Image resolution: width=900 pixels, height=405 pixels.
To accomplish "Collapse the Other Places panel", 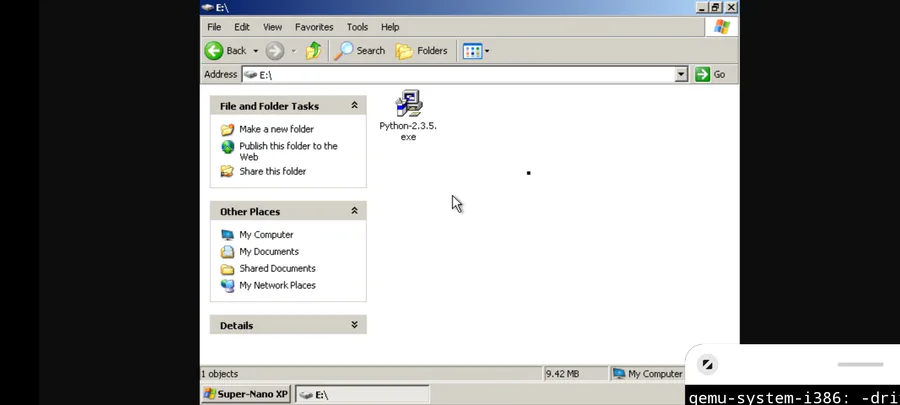I will point(354,211).
